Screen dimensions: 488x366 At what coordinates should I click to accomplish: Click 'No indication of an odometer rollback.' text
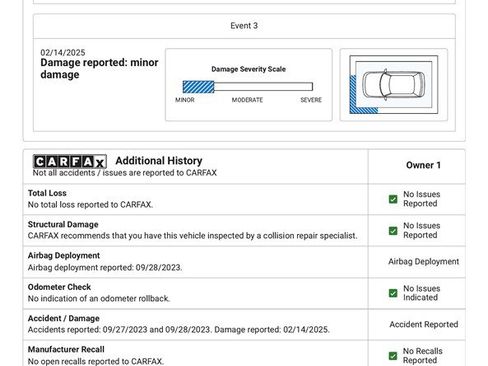(99, 298)
